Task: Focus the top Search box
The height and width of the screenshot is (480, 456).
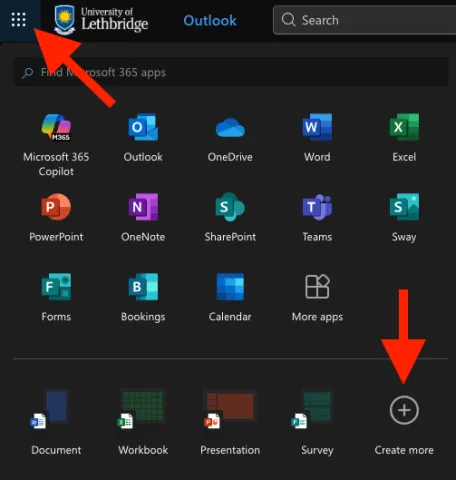Action: (364, 20)
